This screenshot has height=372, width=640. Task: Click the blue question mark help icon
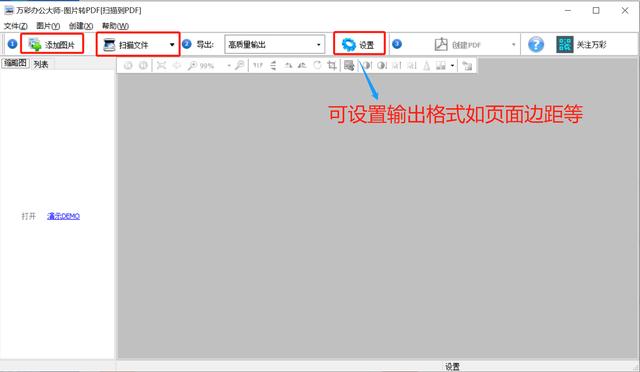(x=536, y=45)
